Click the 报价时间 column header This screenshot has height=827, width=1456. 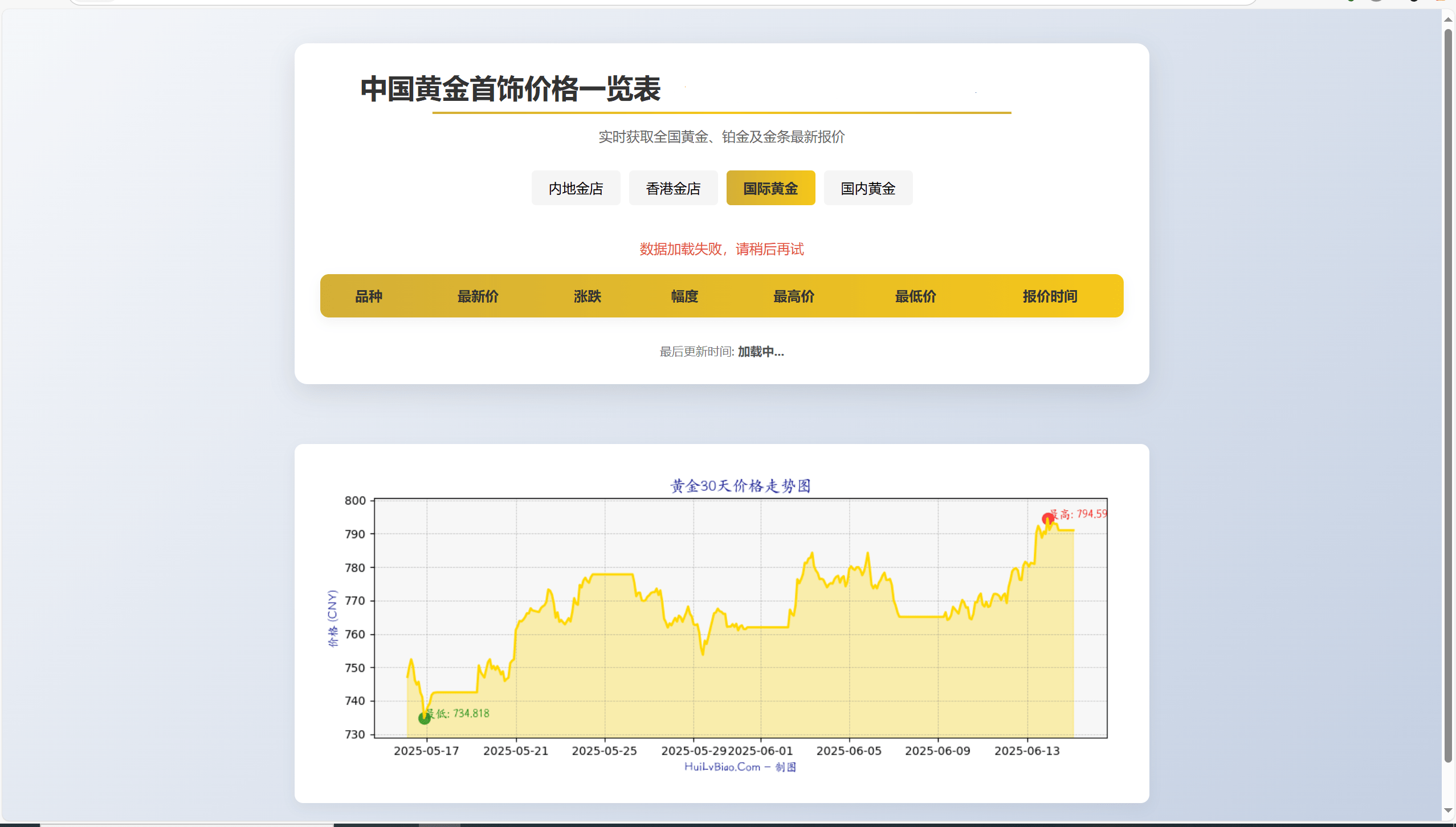[x=1049, y=296]
